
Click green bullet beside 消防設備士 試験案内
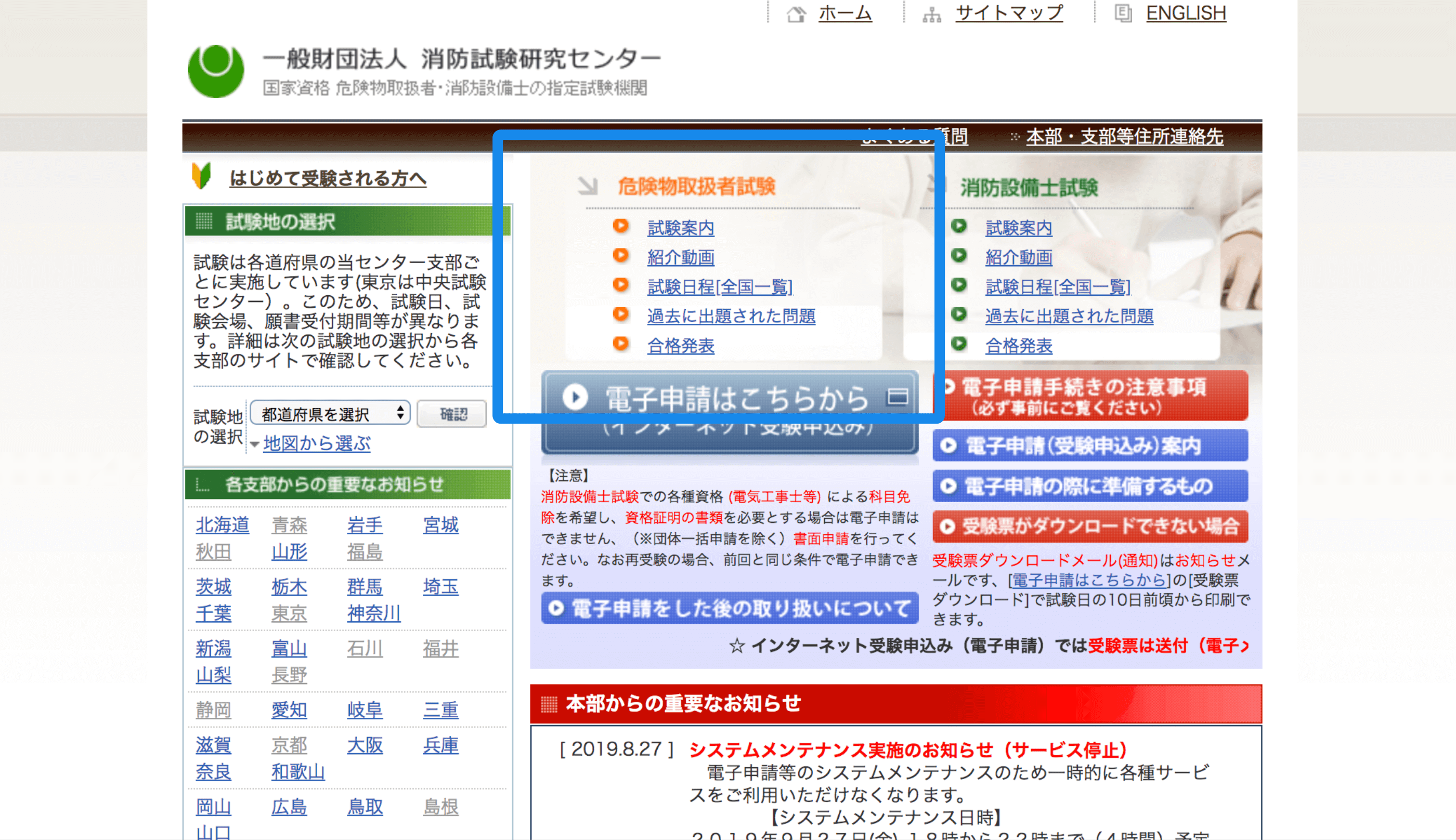click(958, 226)
